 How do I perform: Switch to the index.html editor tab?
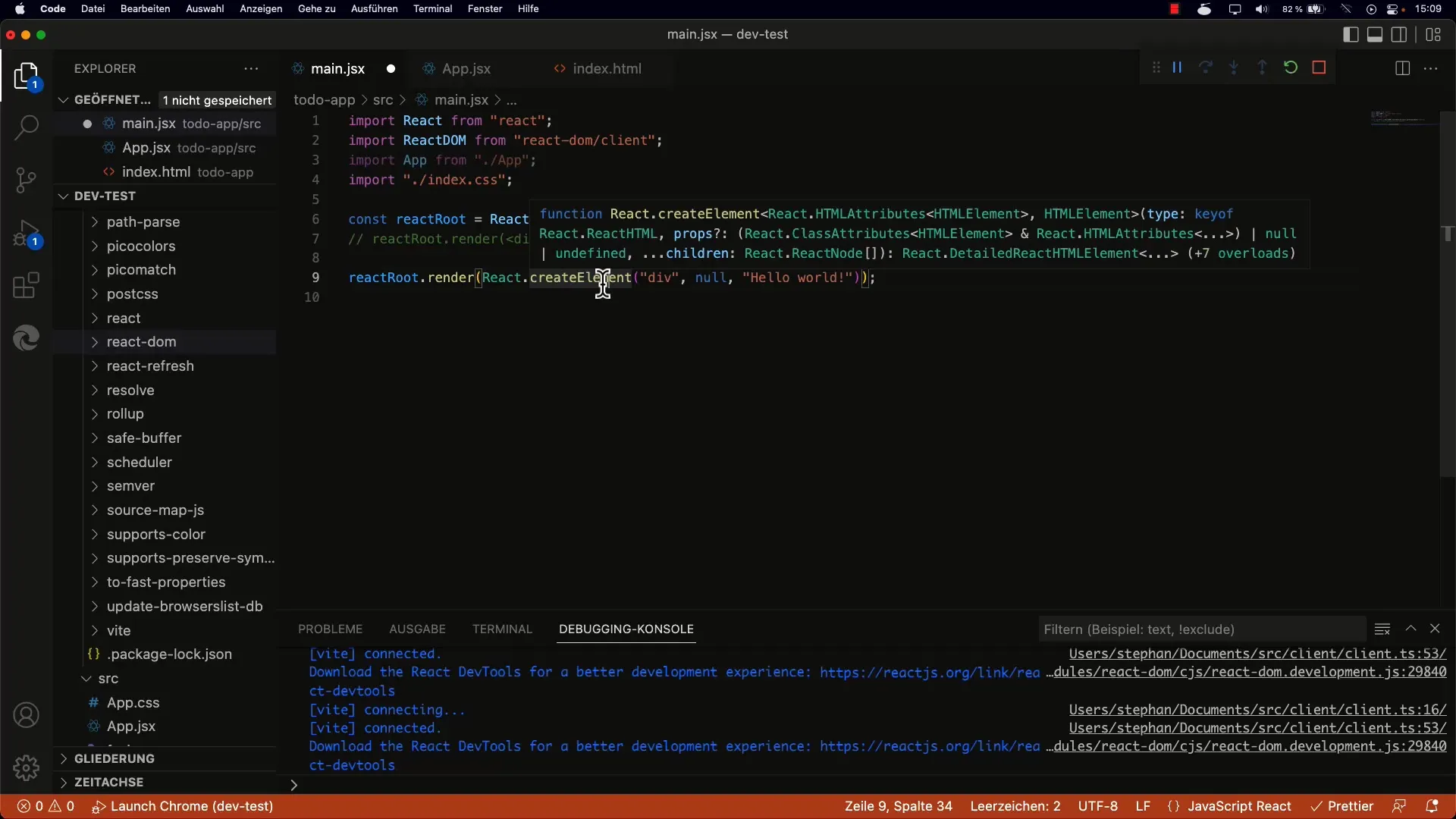tap(607, 68)
